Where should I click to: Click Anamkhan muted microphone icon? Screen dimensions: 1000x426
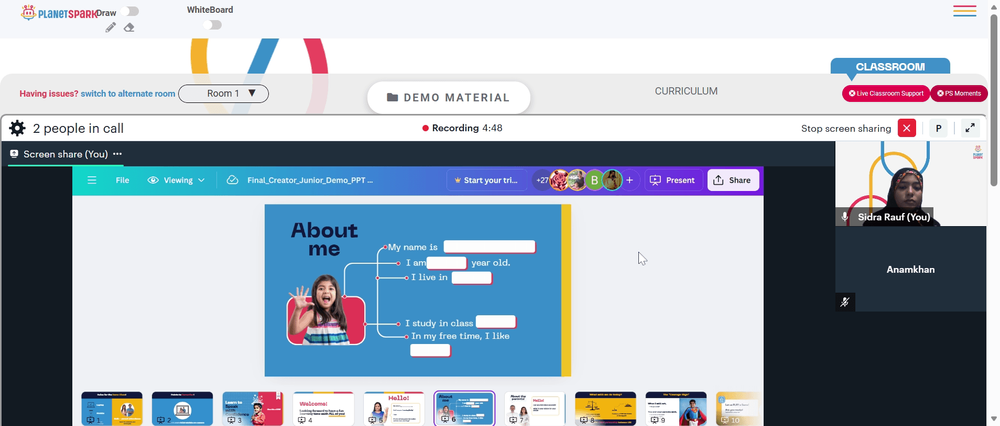tap(845, 302)
